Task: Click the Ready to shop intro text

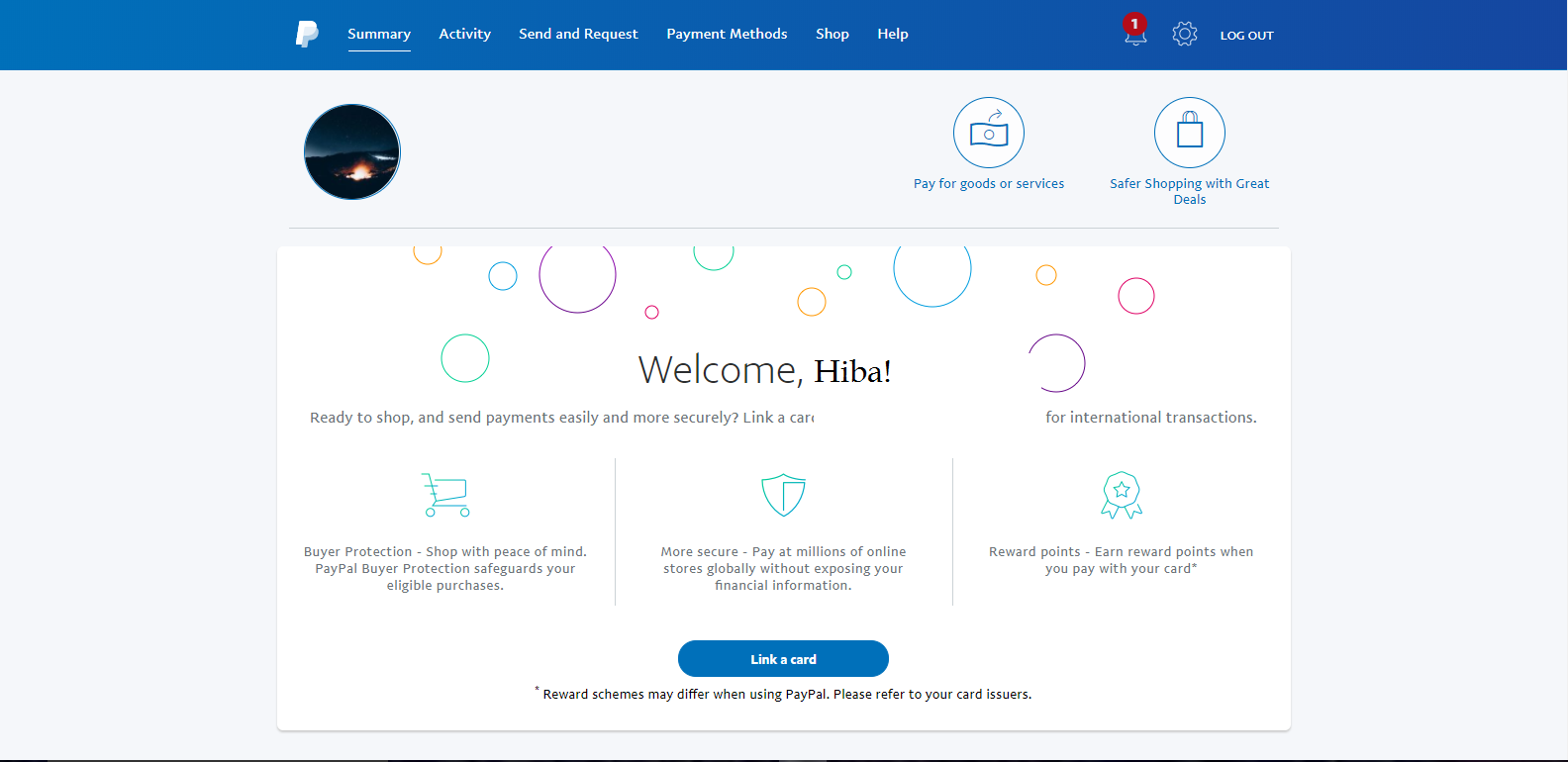Action: [562, 418]
